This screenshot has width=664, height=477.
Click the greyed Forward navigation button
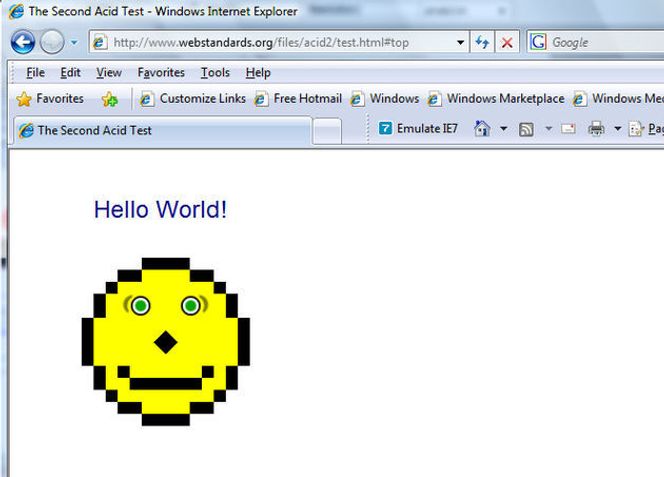(x=52, y=42)
